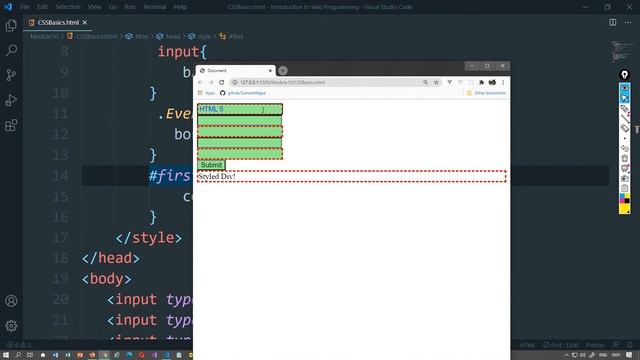Select the CSSBasics.html editor tab

[58, 22]
